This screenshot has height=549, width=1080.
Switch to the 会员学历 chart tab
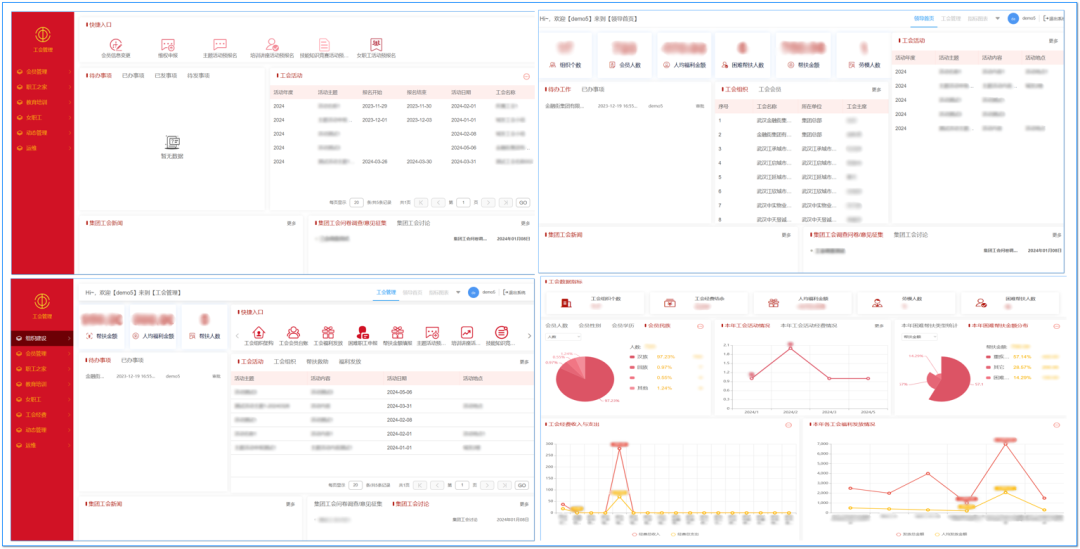coord(623,326)
